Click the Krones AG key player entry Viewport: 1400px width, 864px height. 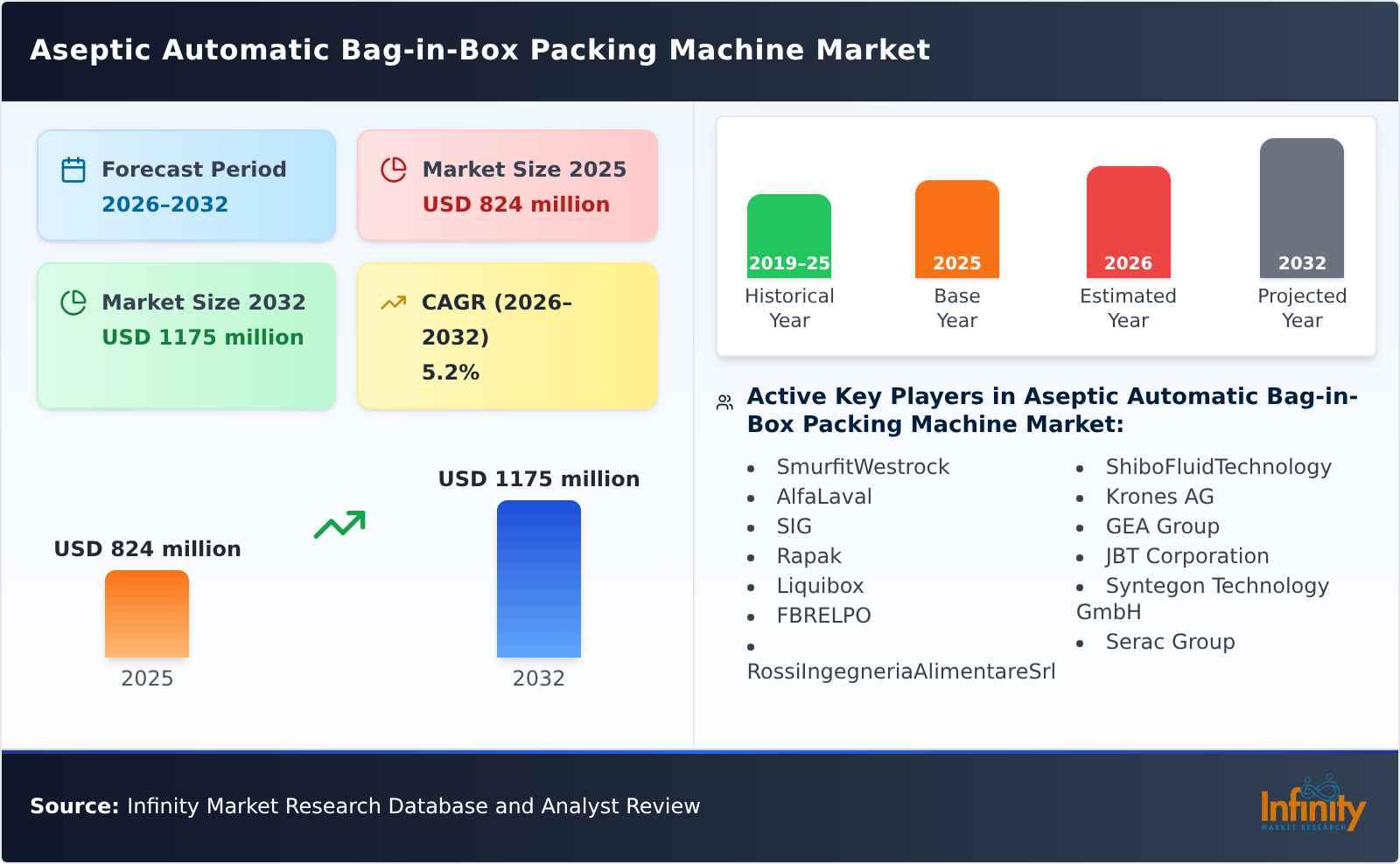point(1158,497)
